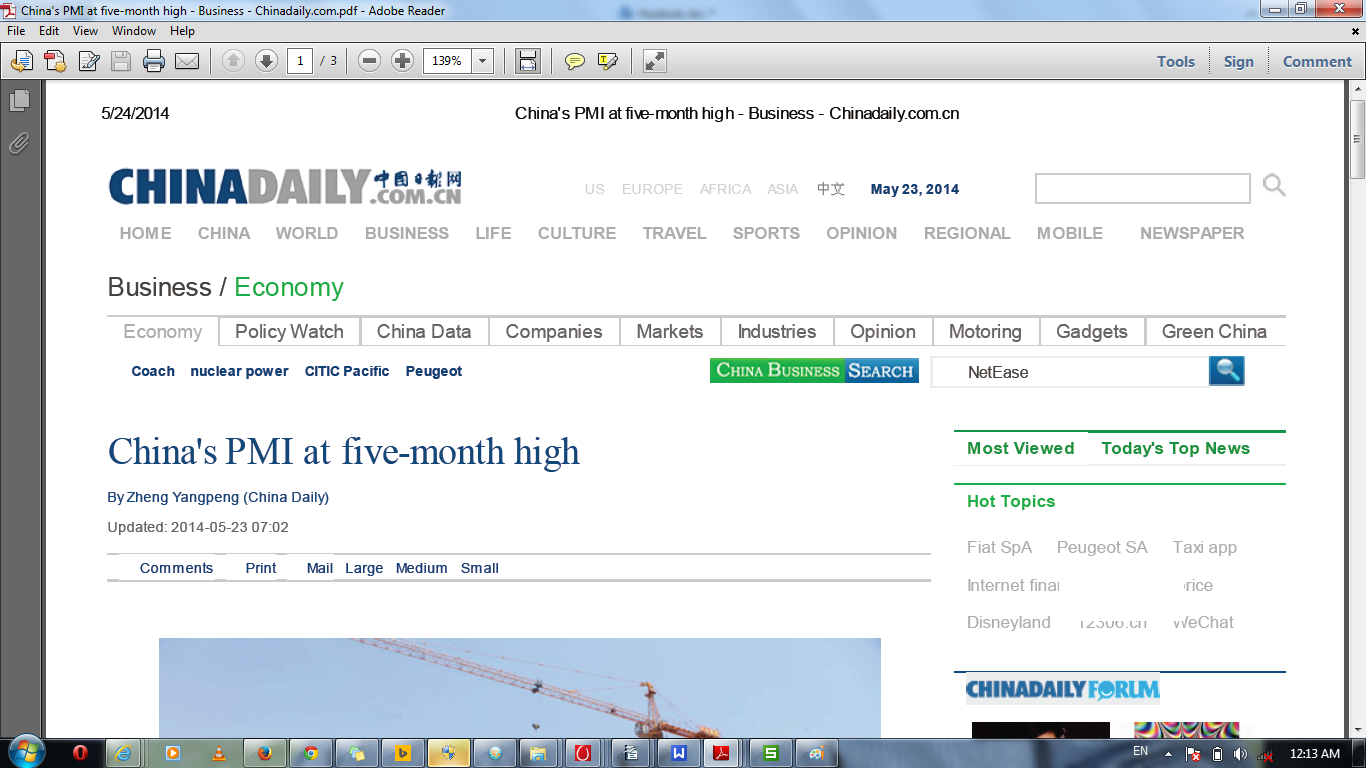This screenshot has width=1366, height=768.
Task: Click the Large font size link
Action: coord(364,568)
